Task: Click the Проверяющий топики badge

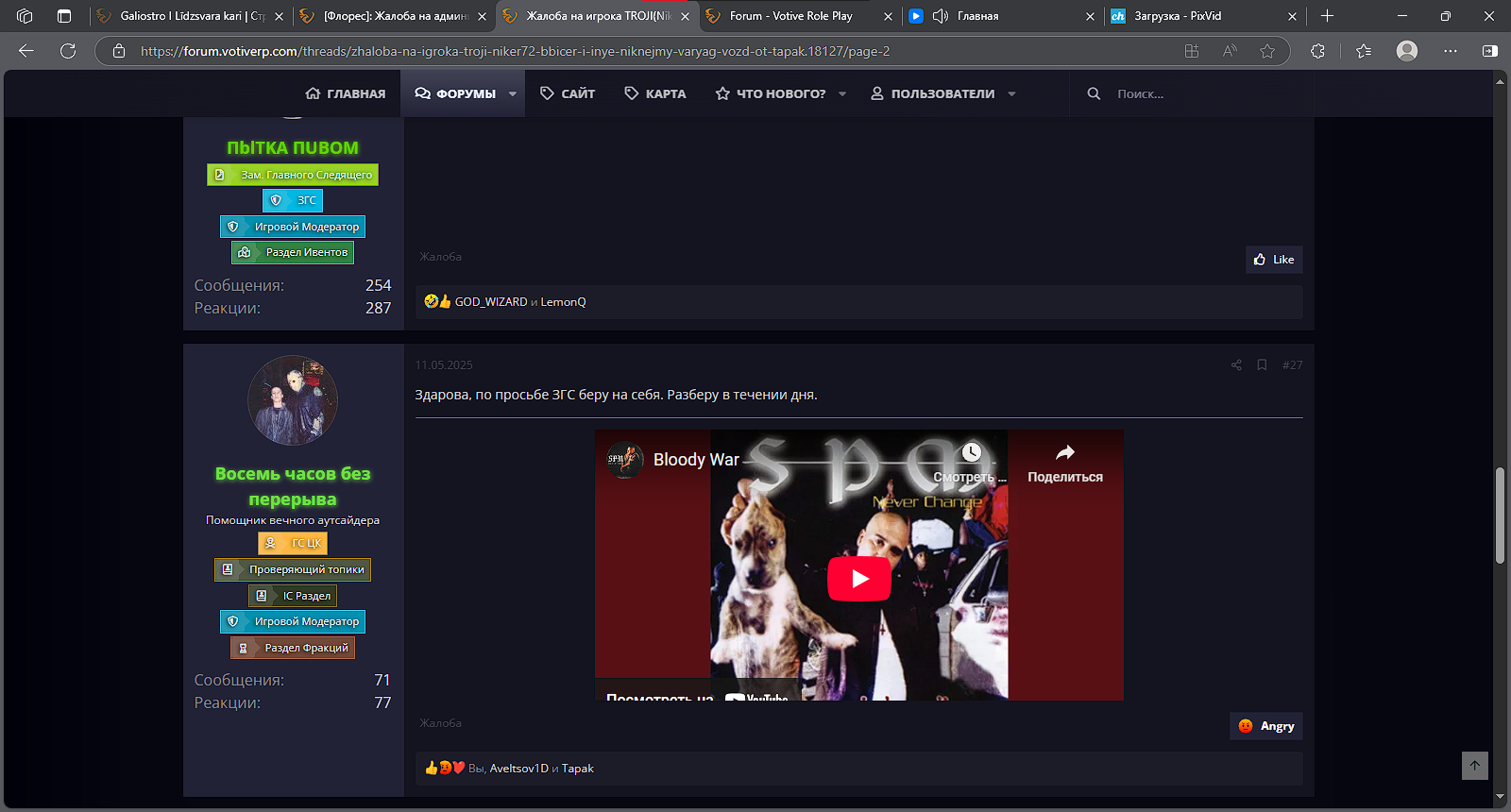Action: [x=293, y=569]
